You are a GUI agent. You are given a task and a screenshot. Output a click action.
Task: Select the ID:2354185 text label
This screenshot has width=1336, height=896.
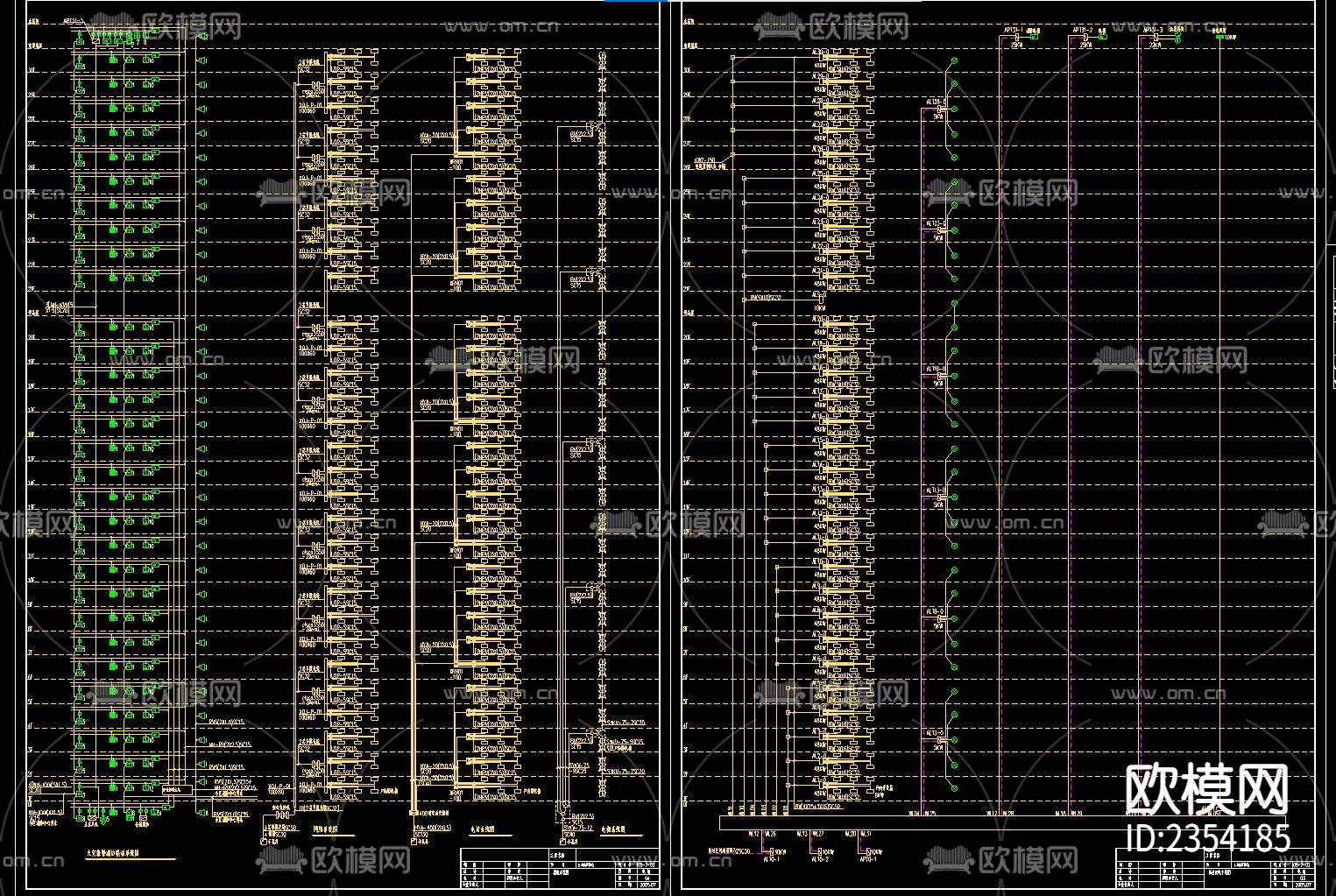pos(1206,838)
